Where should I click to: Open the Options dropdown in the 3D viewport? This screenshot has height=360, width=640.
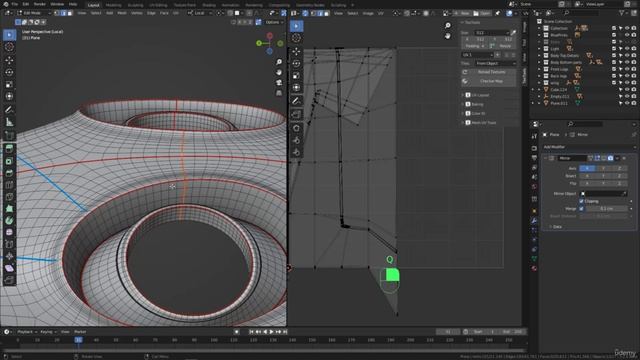coord(273,22)
